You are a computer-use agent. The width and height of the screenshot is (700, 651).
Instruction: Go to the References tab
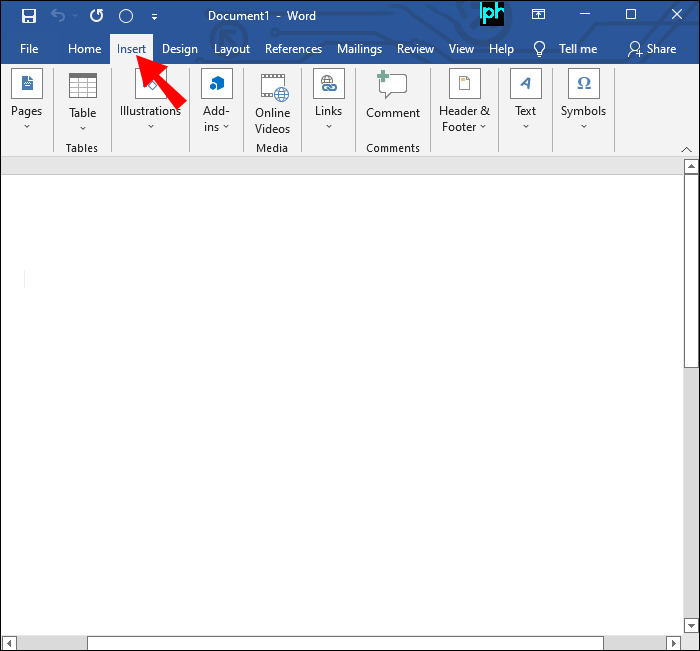point(293,49)
